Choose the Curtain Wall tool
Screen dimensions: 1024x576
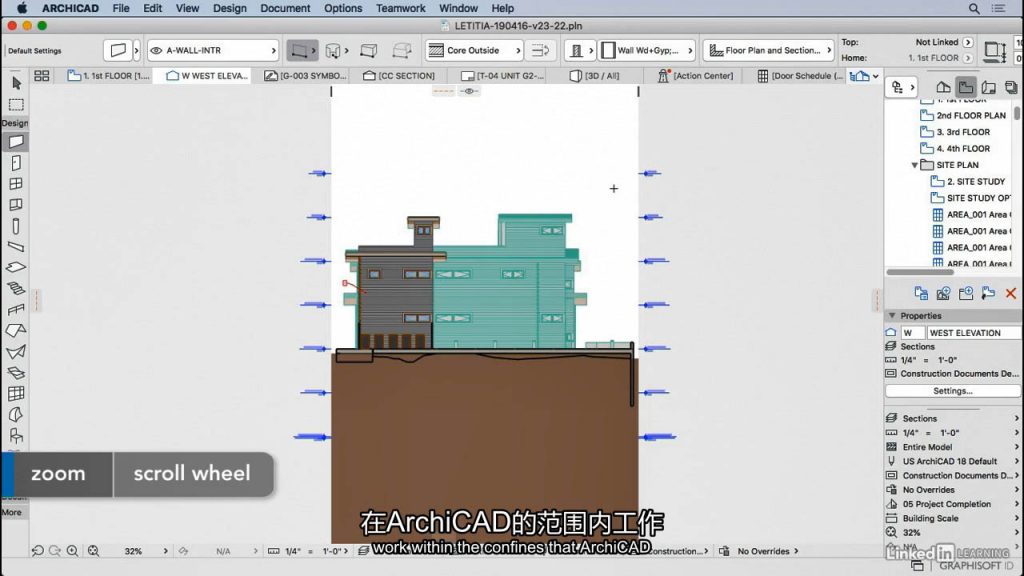(x=16, y=393)
